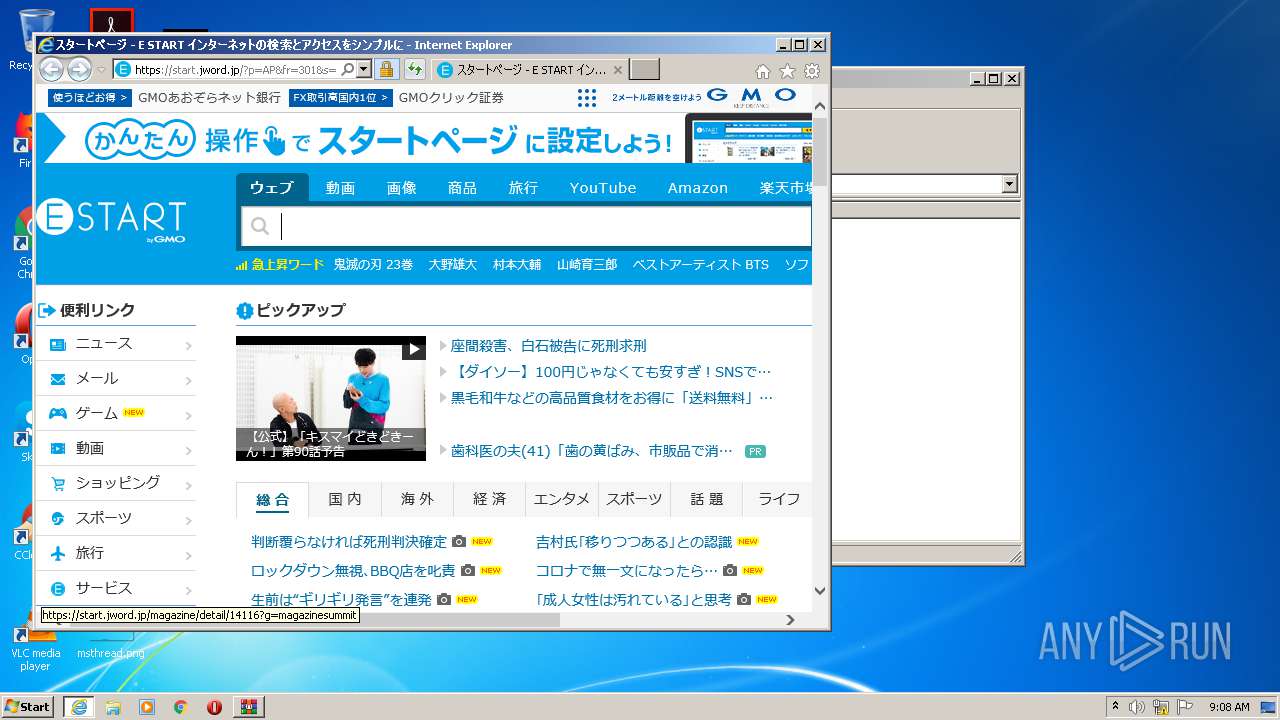The image size is (1280, 720).
Task: Open the GMO services grid dots icon
Action: pos(587,97)
